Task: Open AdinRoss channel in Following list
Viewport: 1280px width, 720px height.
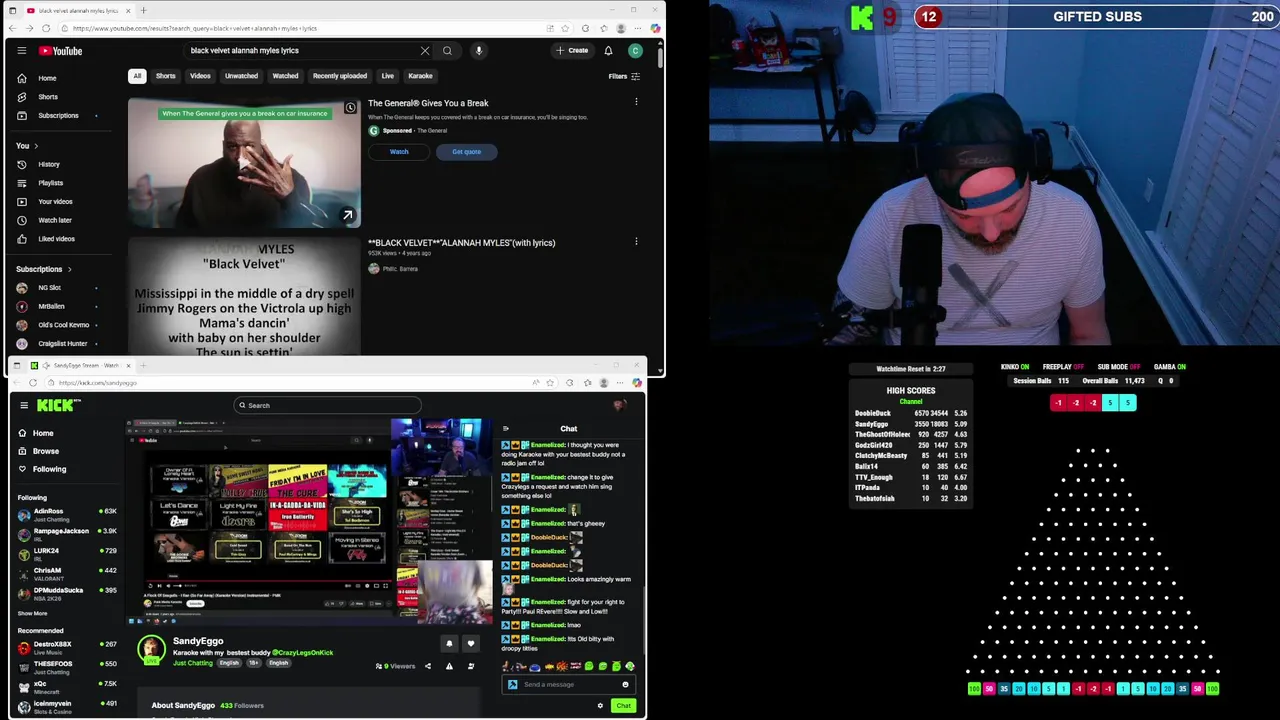Action: pos(66,514)
